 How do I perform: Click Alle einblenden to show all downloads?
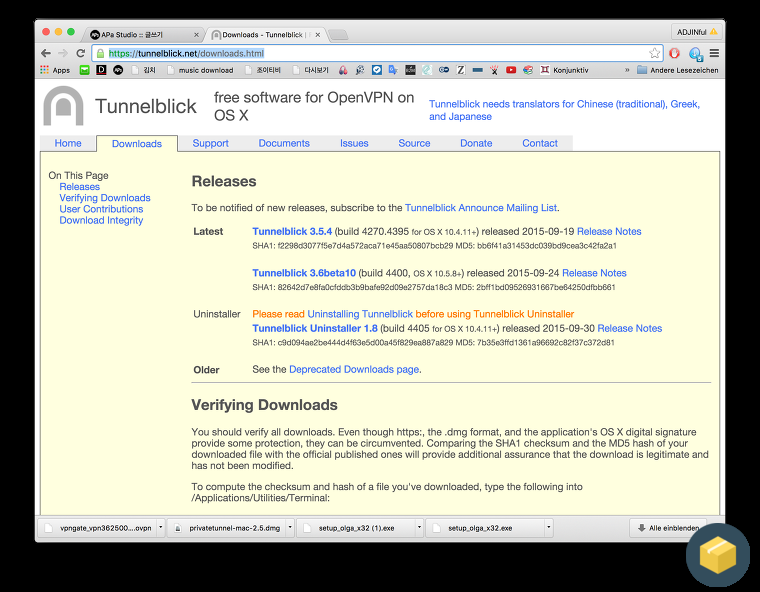tap(668, 528)
